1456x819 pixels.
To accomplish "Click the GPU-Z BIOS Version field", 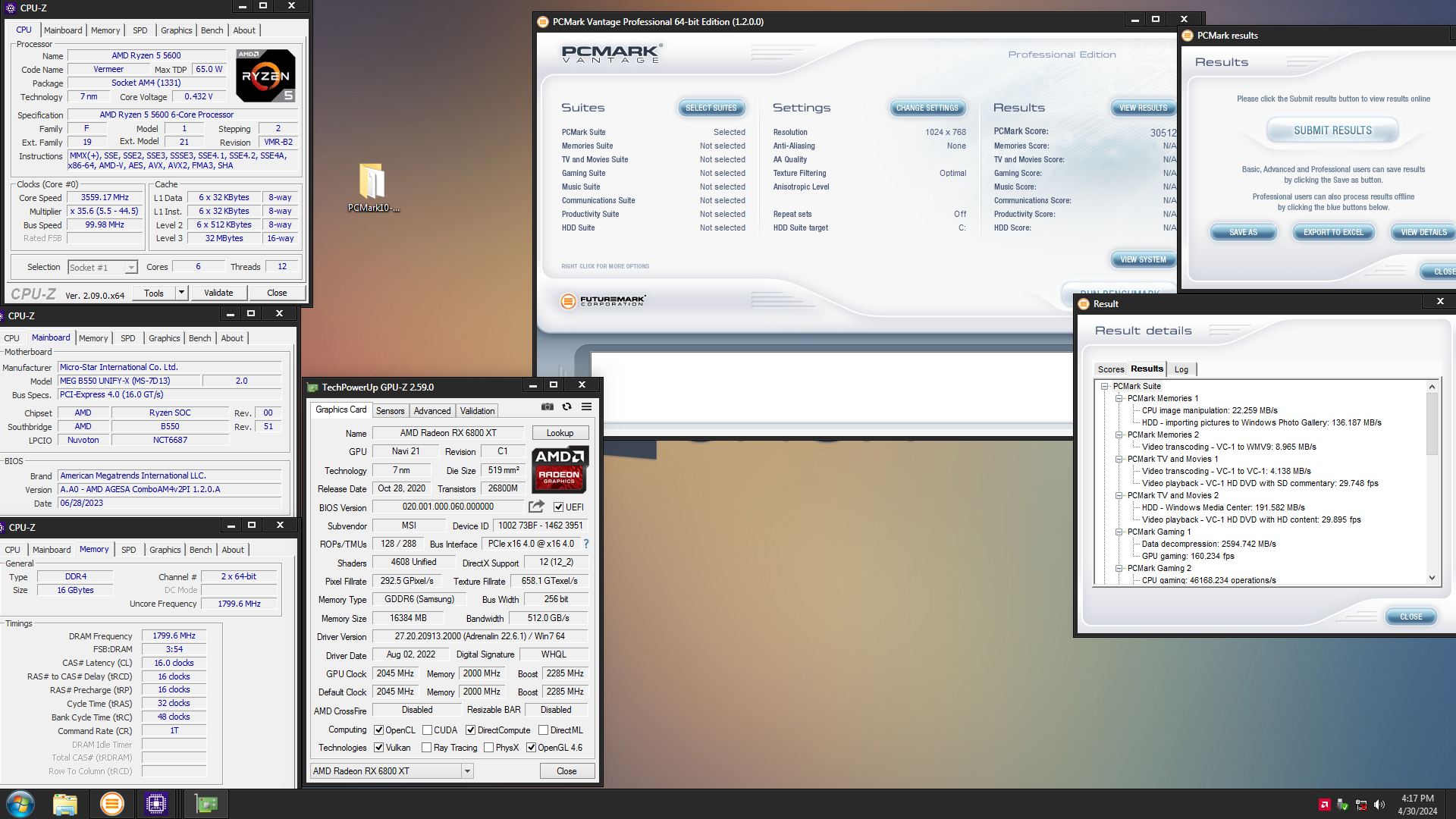I will click(447, 507).
